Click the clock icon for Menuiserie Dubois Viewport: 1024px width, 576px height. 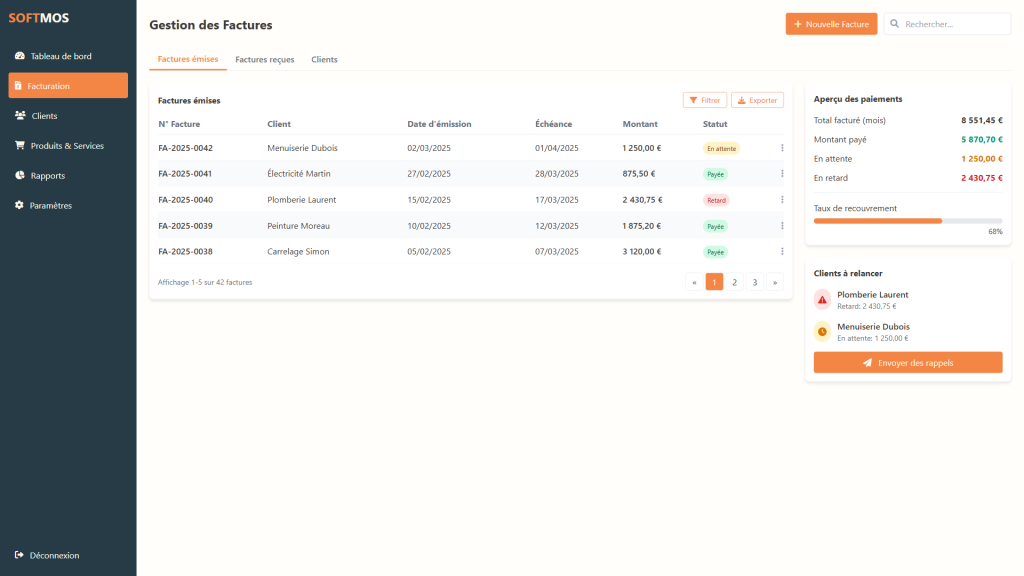822,331
